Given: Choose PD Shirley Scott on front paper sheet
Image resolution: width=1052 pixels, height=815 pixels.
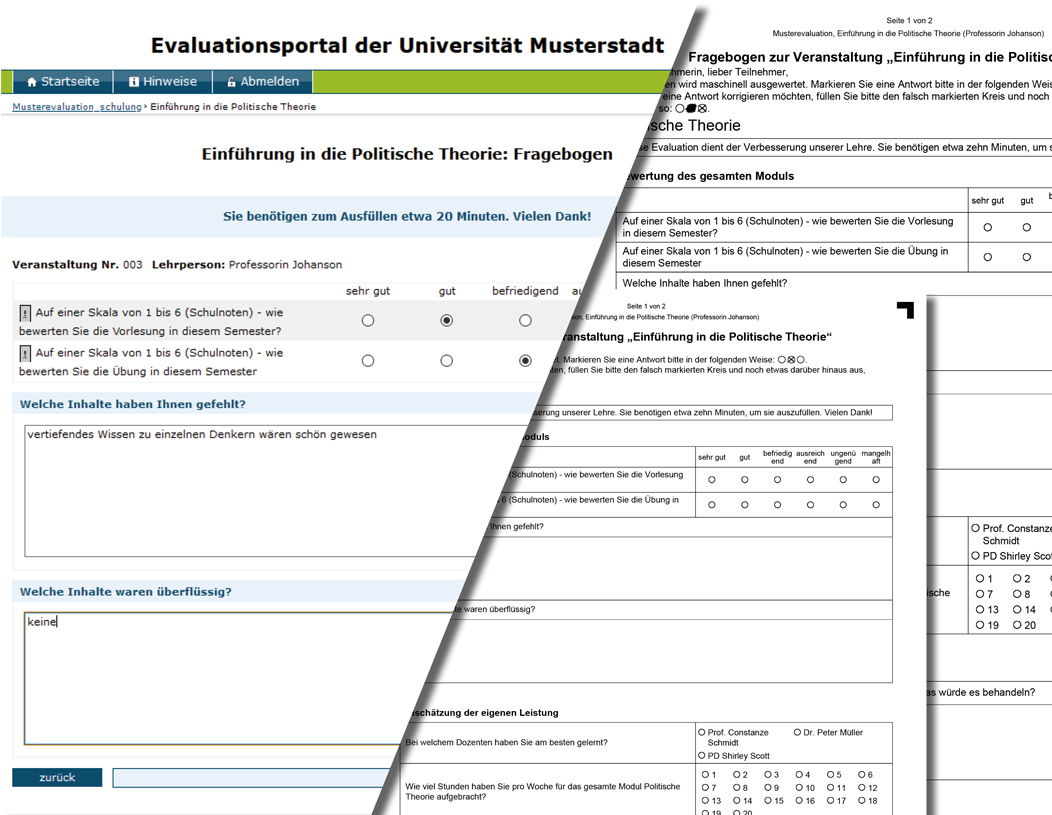Looking at the screenshot, I should [x=702, y=756].
